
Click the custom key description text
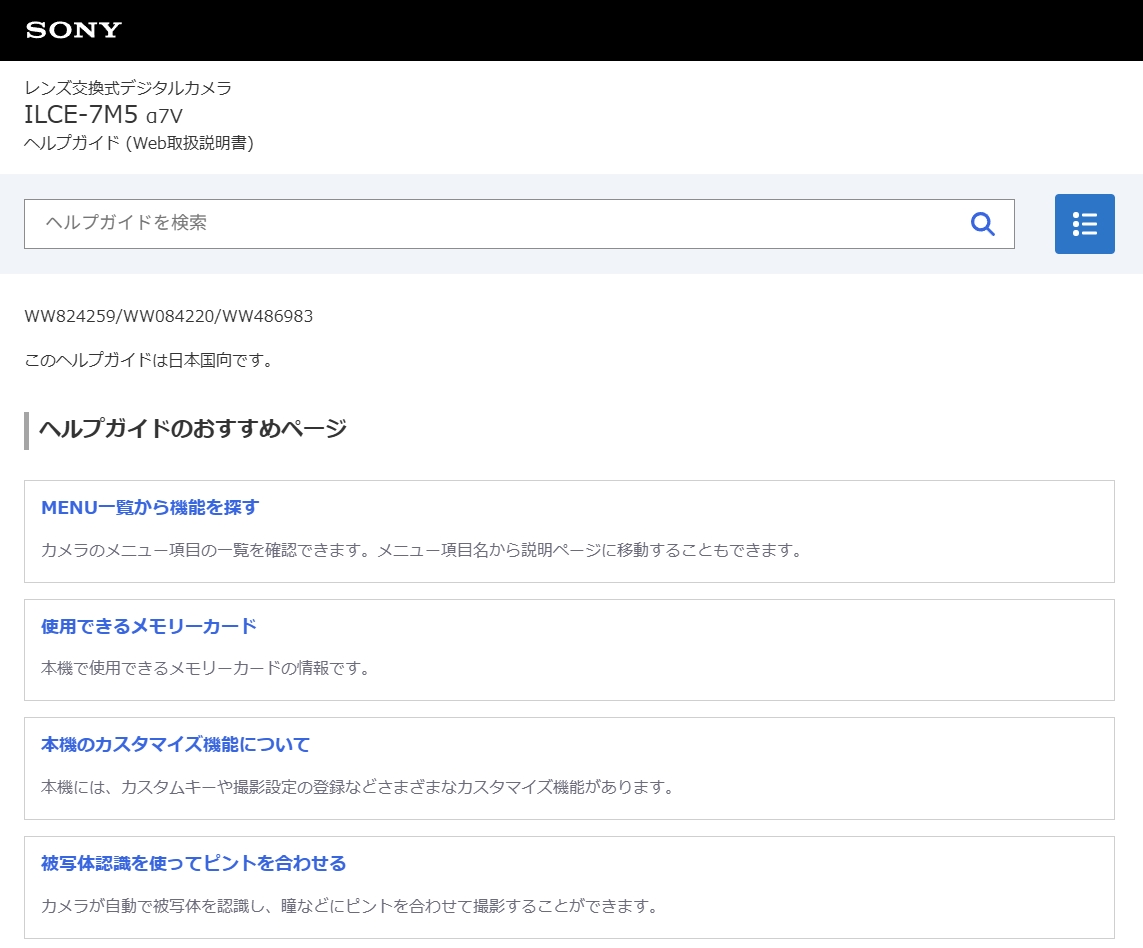[x=357, y=787]
